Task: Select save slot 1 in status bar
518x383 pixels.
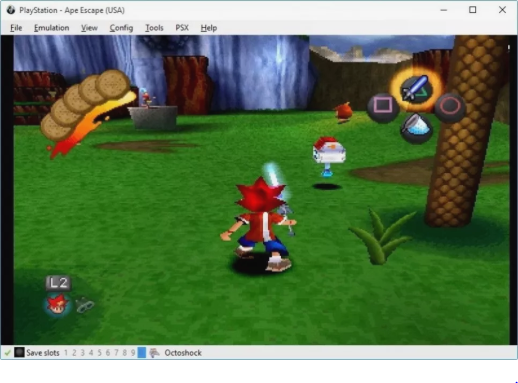Action: click(66, 353)
